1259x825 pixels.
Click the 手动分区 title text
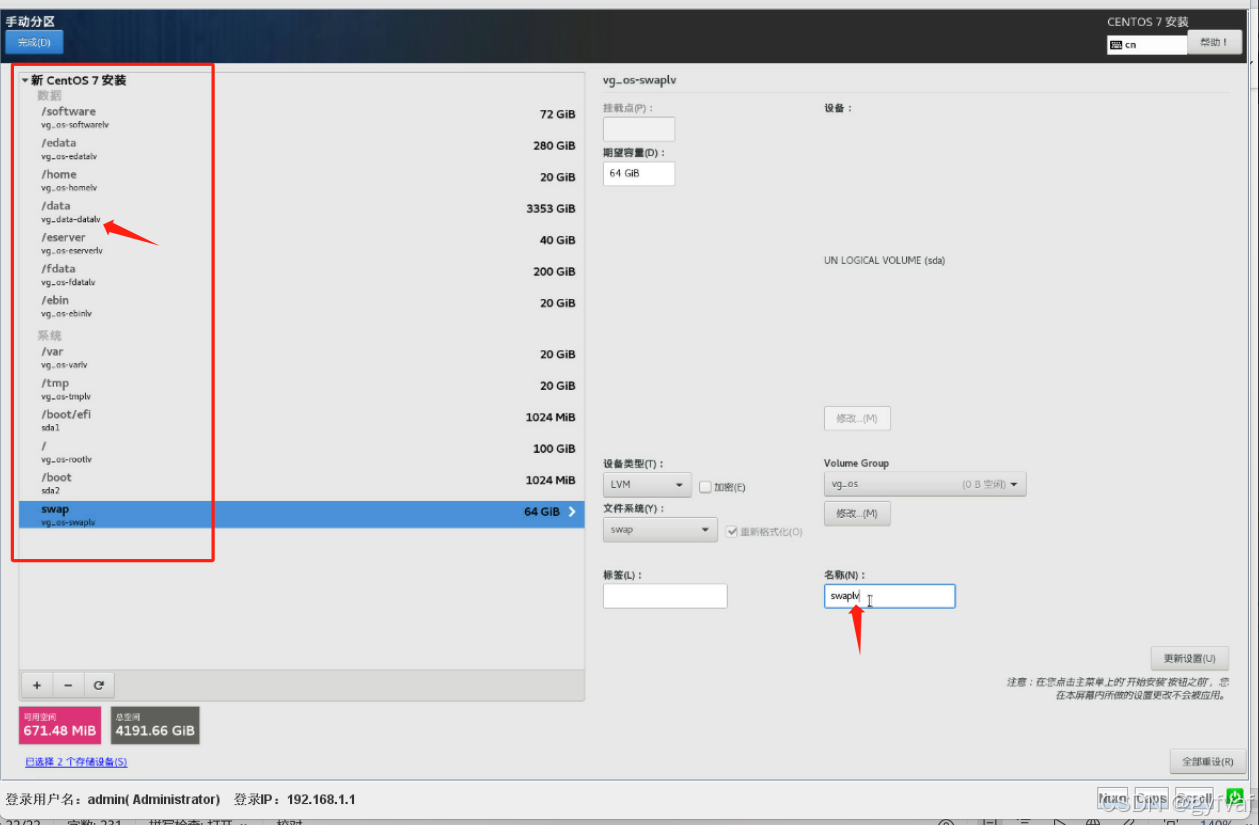30,21
